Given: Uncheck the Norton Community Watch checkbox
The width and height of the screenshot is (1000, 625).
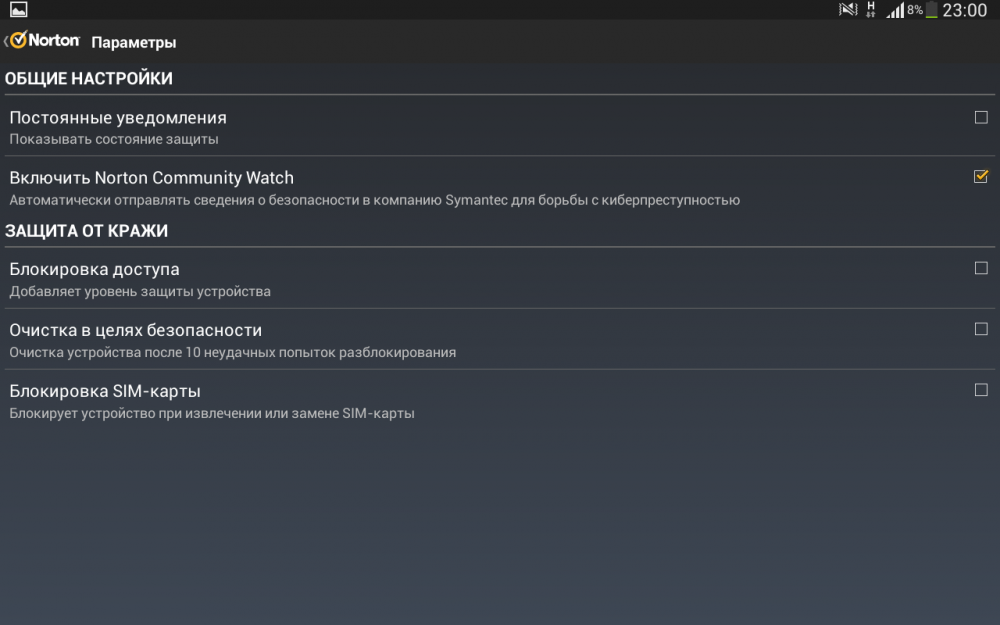Looking at the screenshot, I should click(981, 177).
